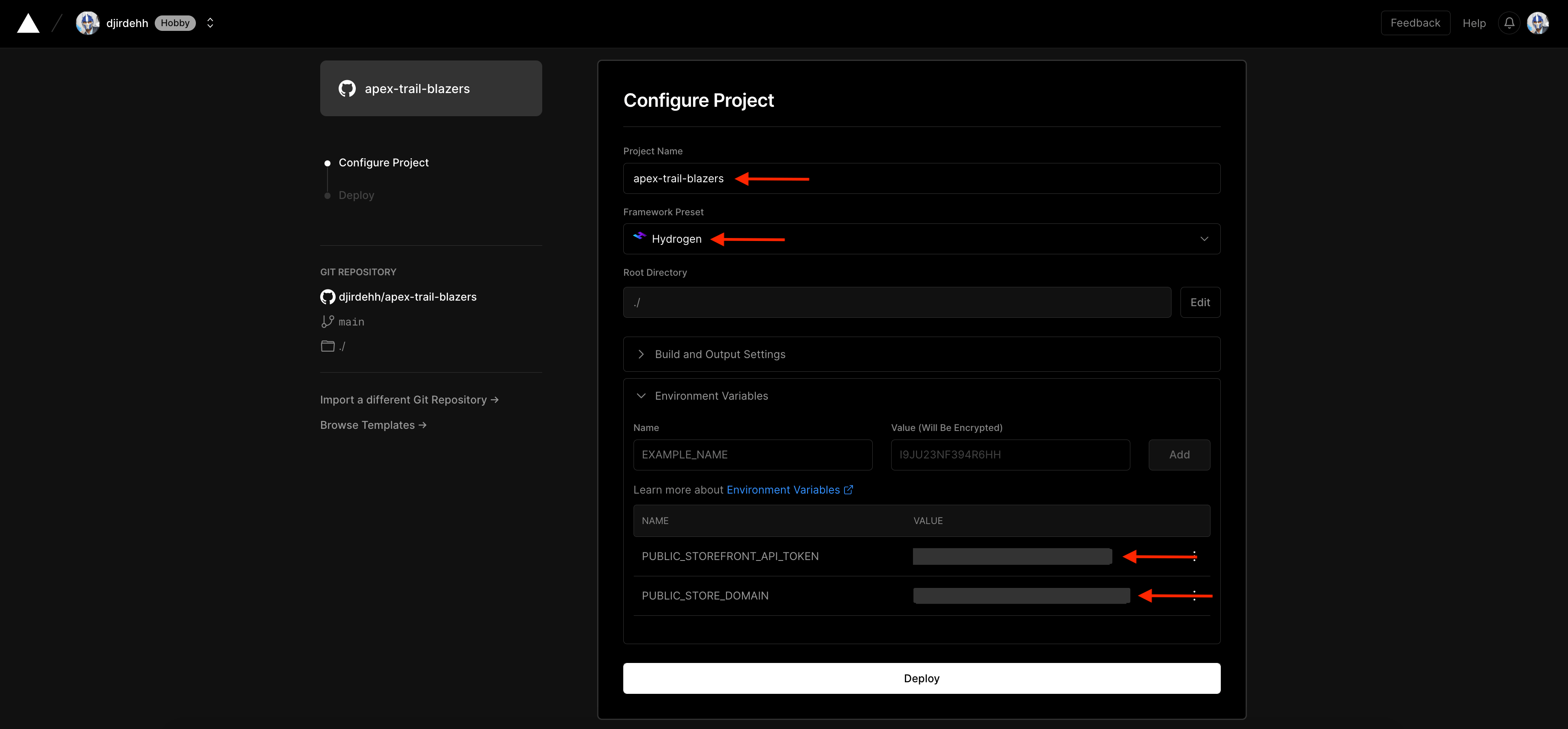The height and width of the screenshot is (729, 1568).
Task: Expand Build and Output Settings
Action: [x=922, y=355]
